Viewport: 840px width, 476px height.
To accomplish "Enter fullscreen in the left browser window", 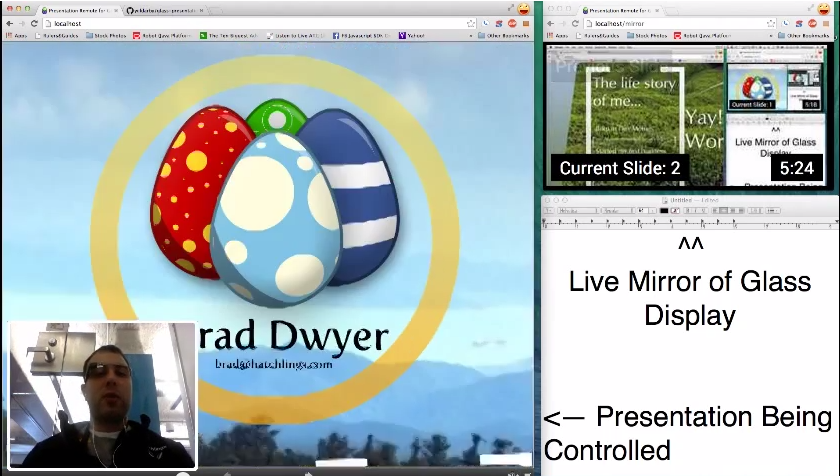I will (x=510, y=8).
